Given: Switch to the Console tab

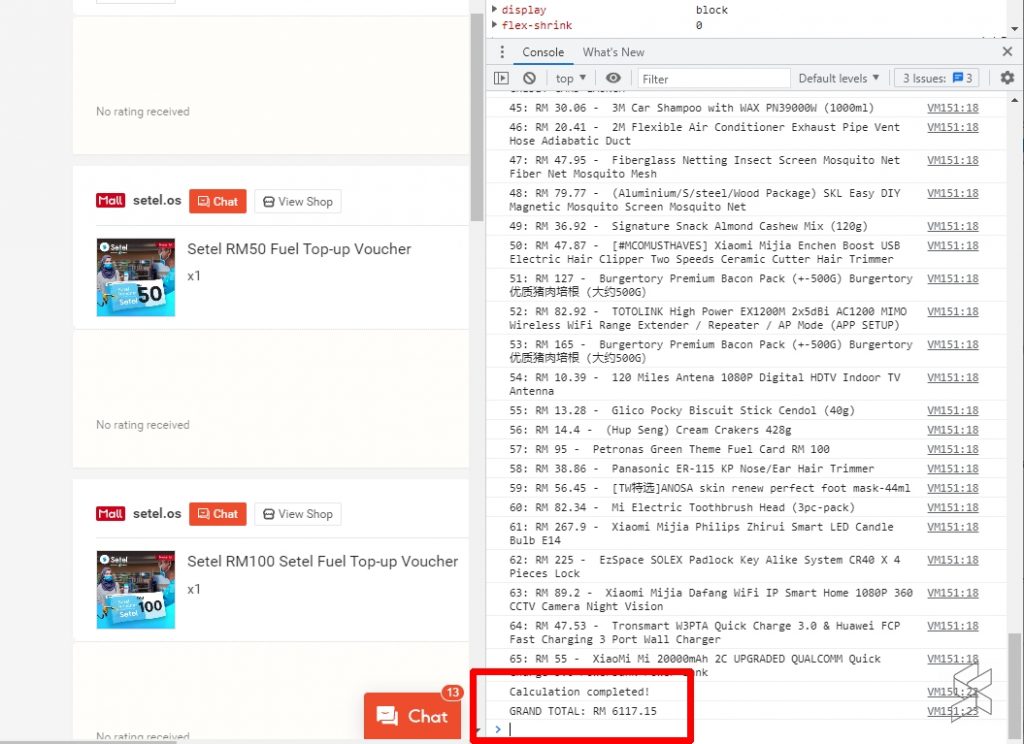Looking at the screenshot, I should pos(543,52).
